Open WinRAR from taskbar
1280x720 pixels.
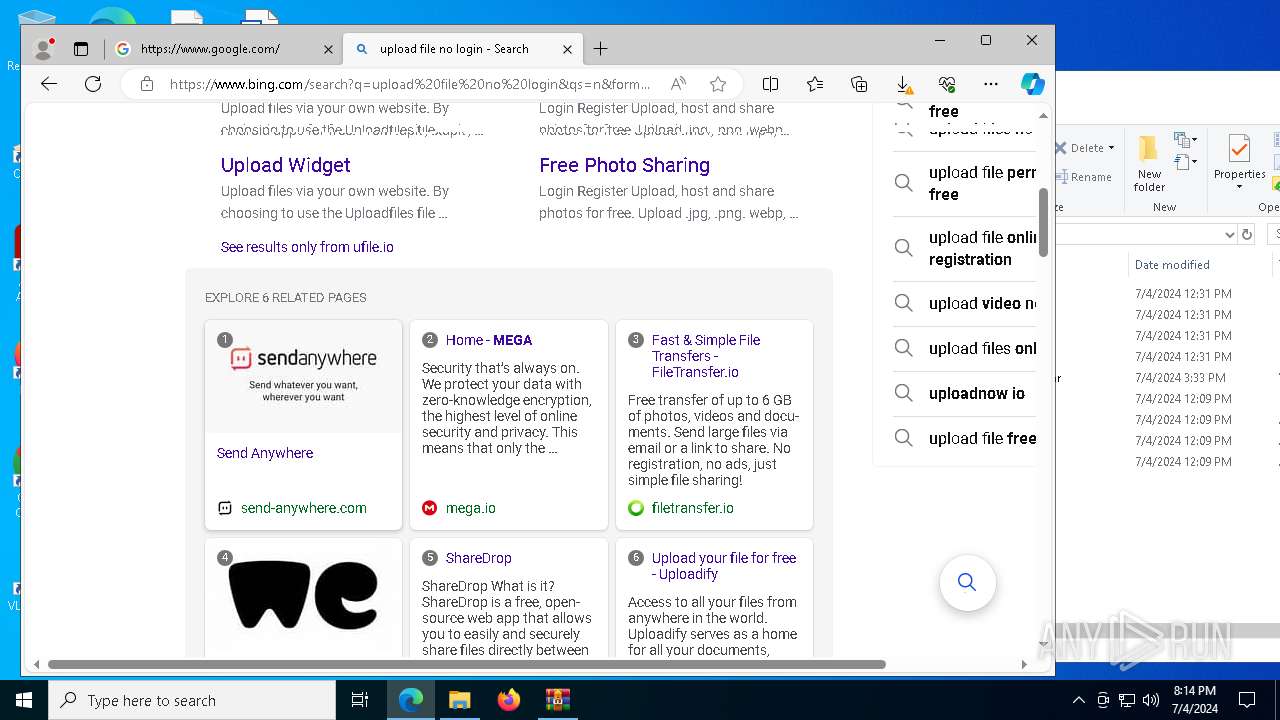point(558,700)
